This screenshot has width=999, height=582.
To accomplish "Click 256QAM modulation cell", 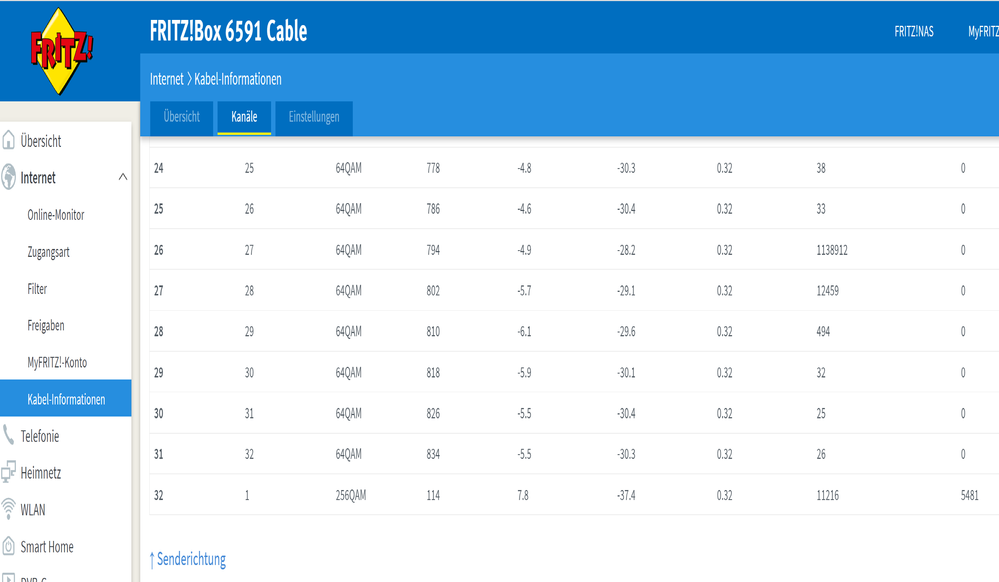I will pyautogui.click(x=351, y=495).
